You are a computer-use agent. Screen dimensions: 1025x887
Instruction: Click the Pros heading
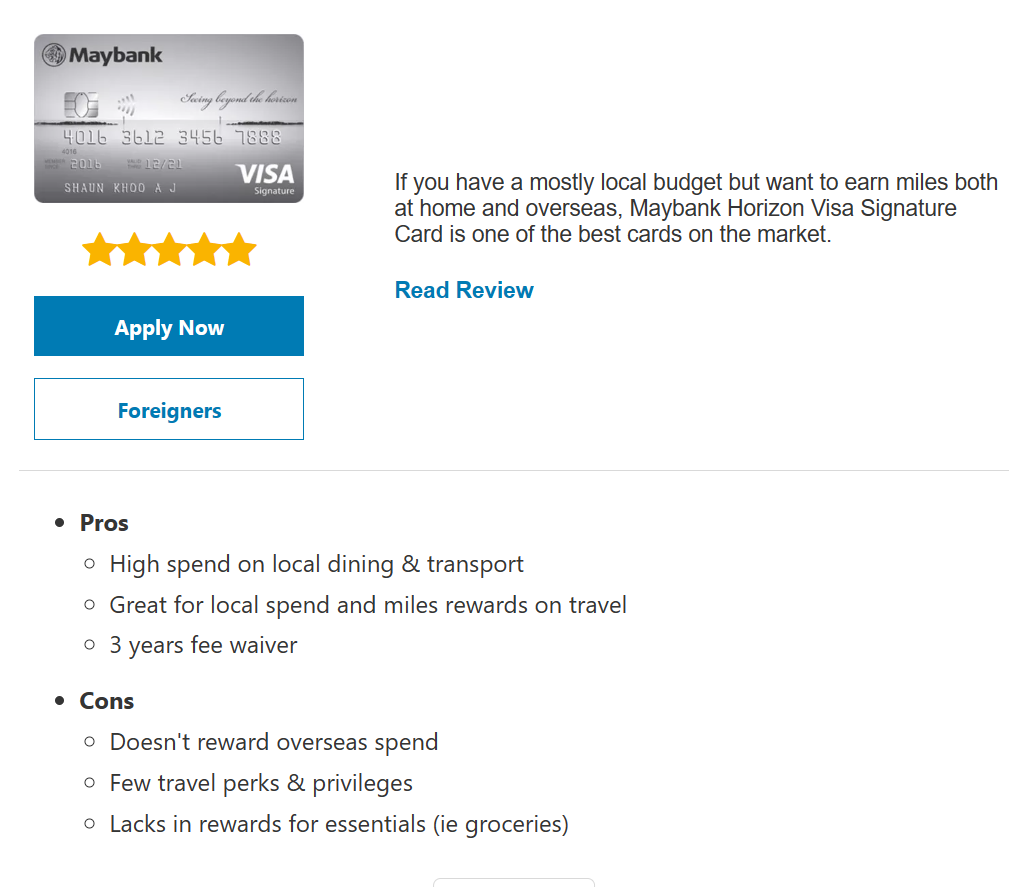pos(104,523)
